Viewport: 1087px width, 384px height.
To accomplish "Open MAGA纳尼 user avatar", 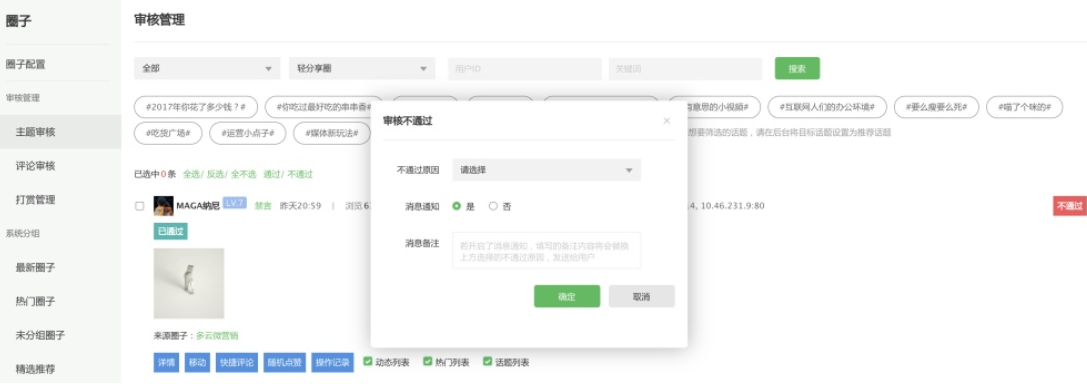I will tap(164, 206).
